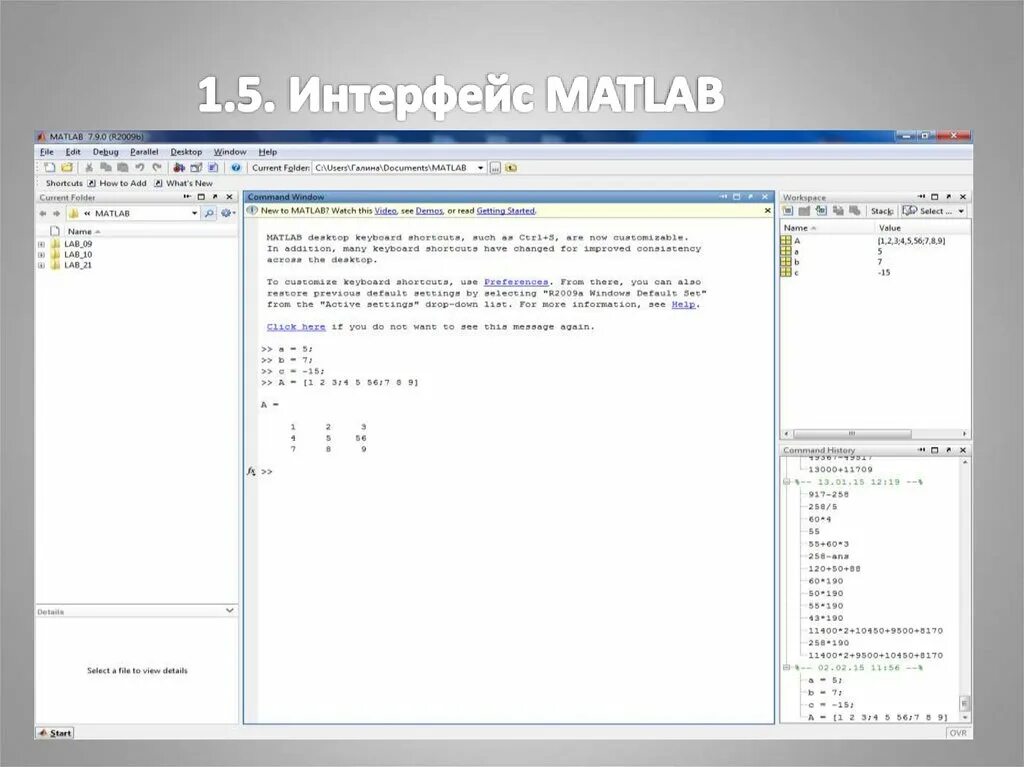Click the How to Add shortcut
This screenshot has height=767, width=1024.
(117, 184)
